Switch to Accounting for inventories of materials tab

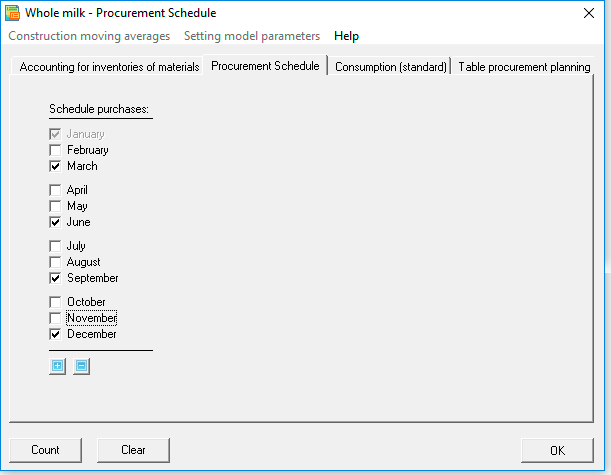[109, 67]
